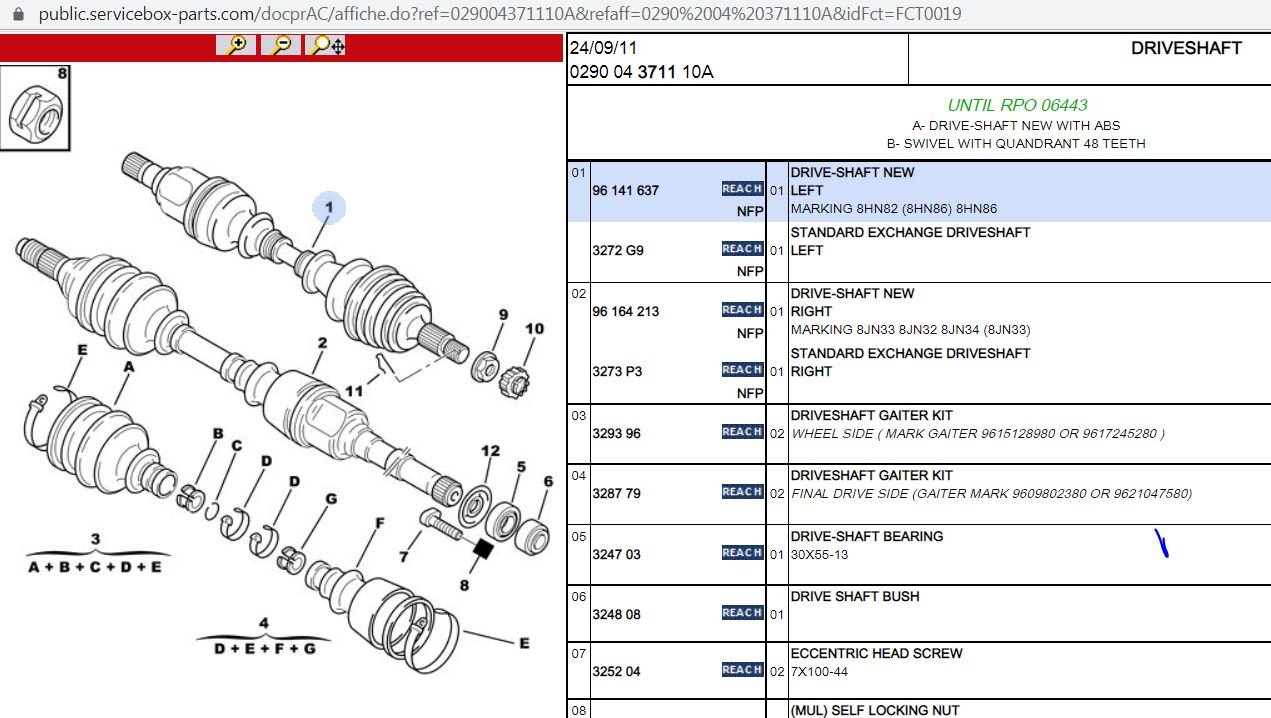The height and width of the screenshot is (718, 1271).
Task: Click callout 10 on the castellated nut
Action: [535, 329]
